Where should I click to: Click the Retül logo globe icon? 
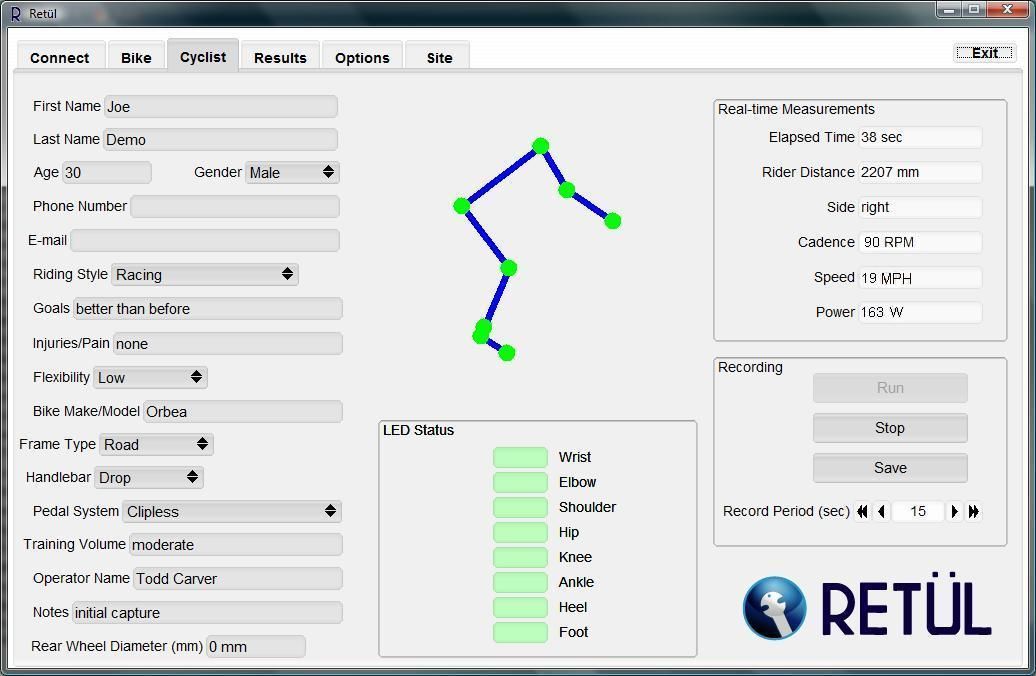point(774,608)
